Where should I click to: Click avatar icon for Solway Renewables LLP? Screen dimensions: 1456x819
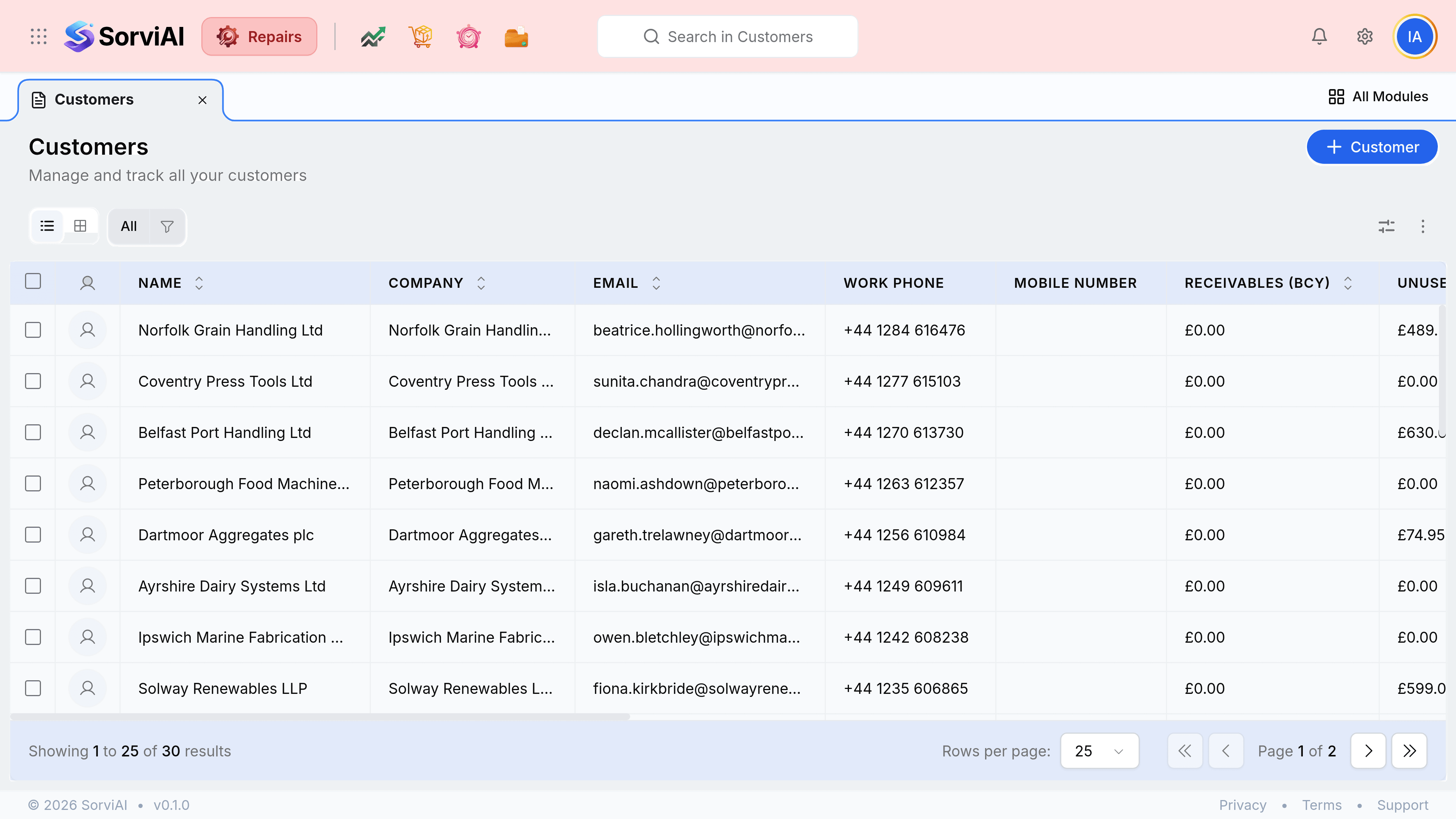pyautogui.click(x=88, y=689)
